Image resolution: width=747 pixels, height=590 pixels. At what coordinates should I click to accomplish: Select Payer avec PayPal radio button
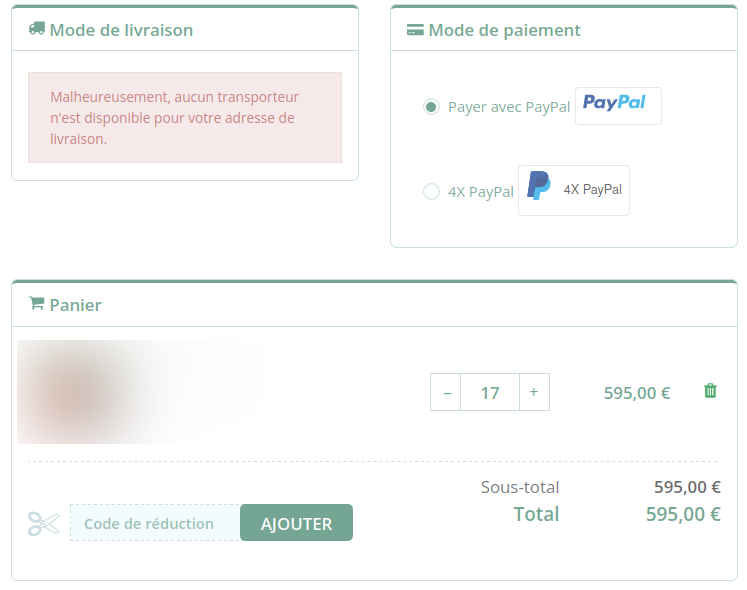pos(431,107)
